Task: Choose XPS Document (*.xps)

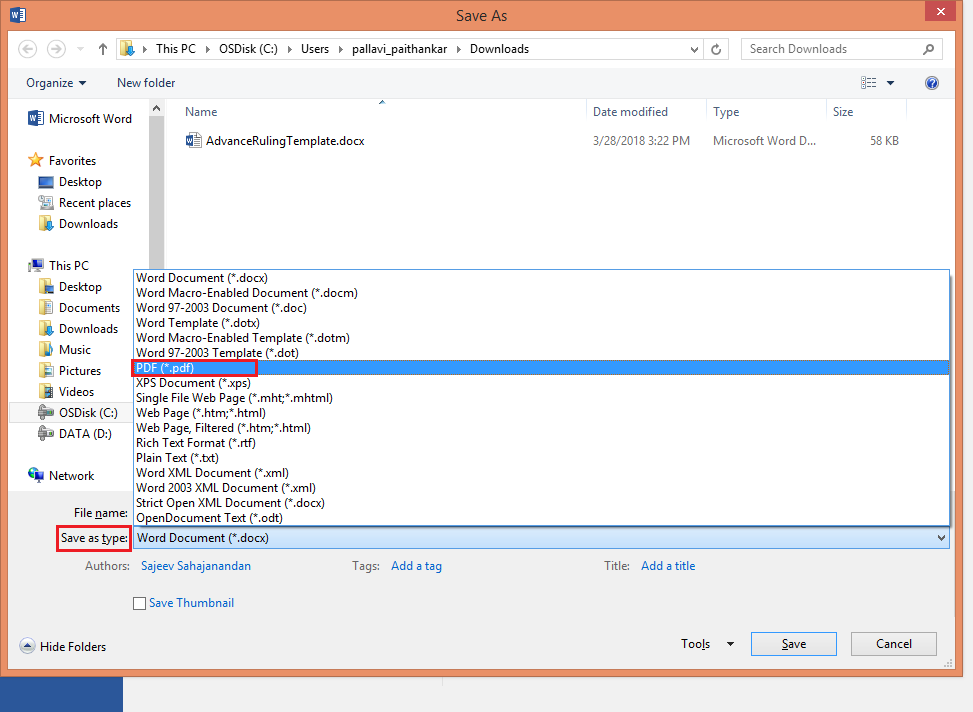Action: coord(541,383)
